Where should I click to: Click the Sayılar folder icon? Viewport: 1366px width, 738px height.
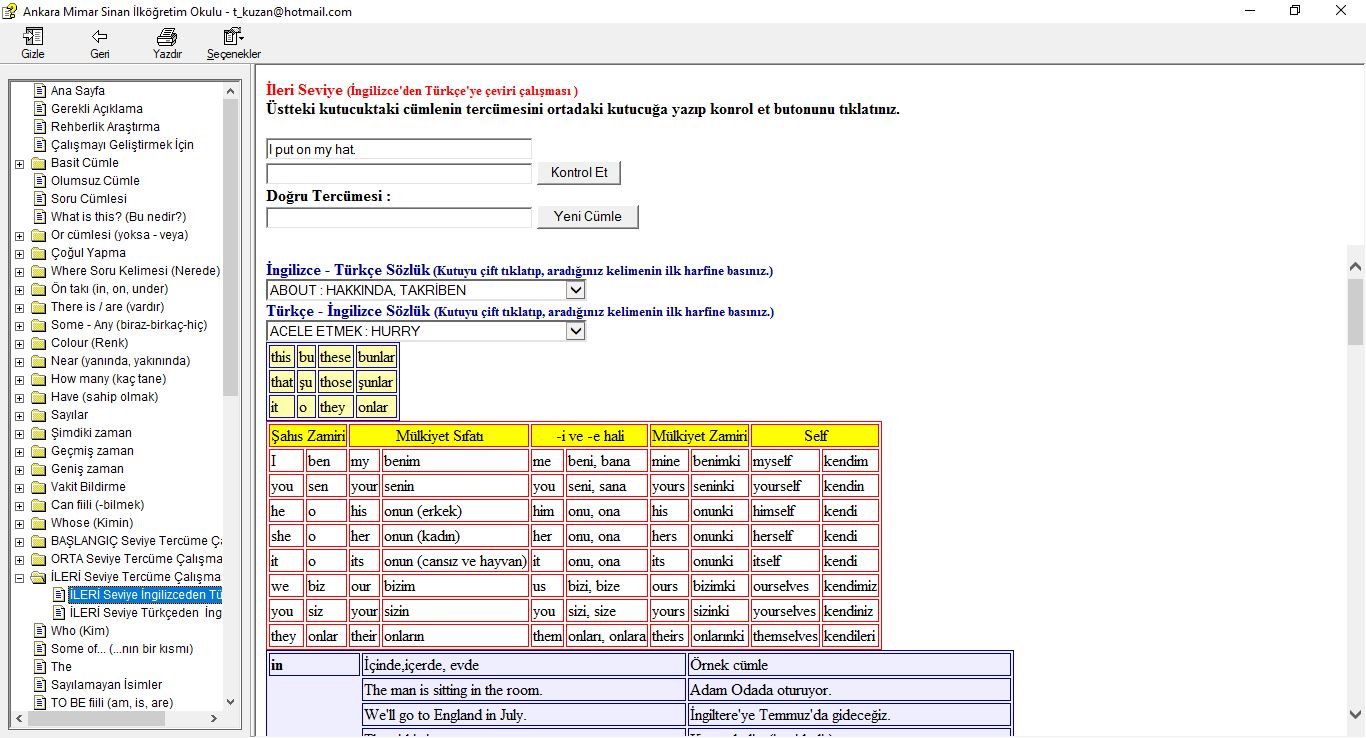[x=39, y=415]
